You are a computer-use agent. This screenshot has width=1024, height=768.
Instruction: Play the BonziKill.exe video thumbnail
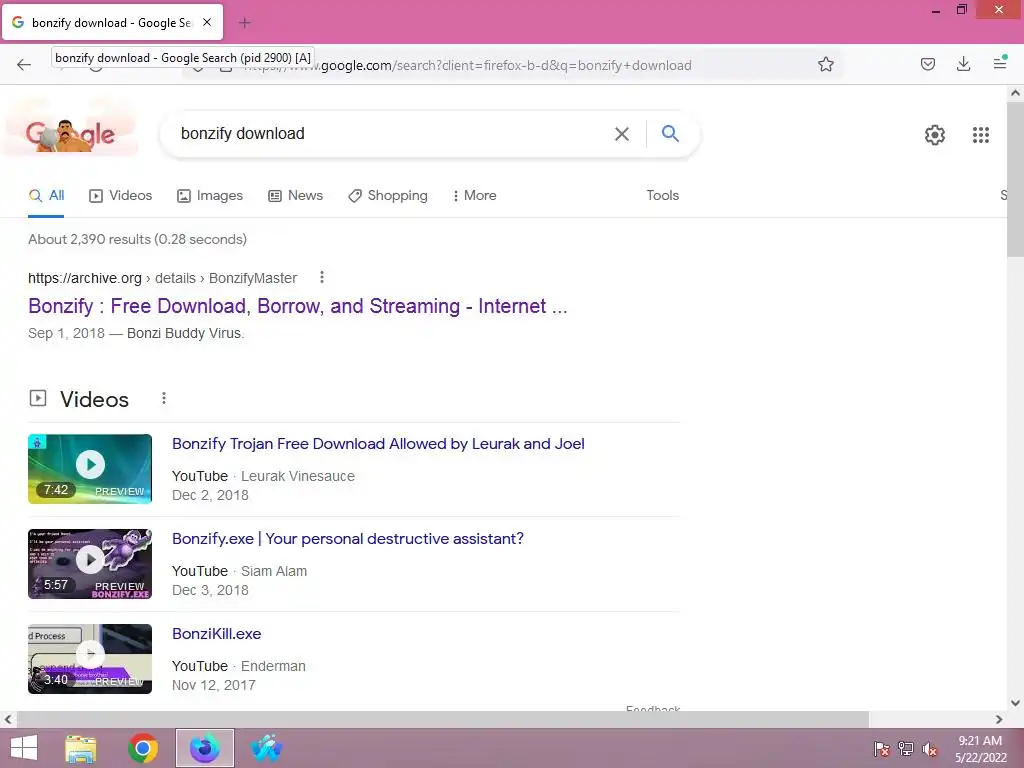(90, 659)
